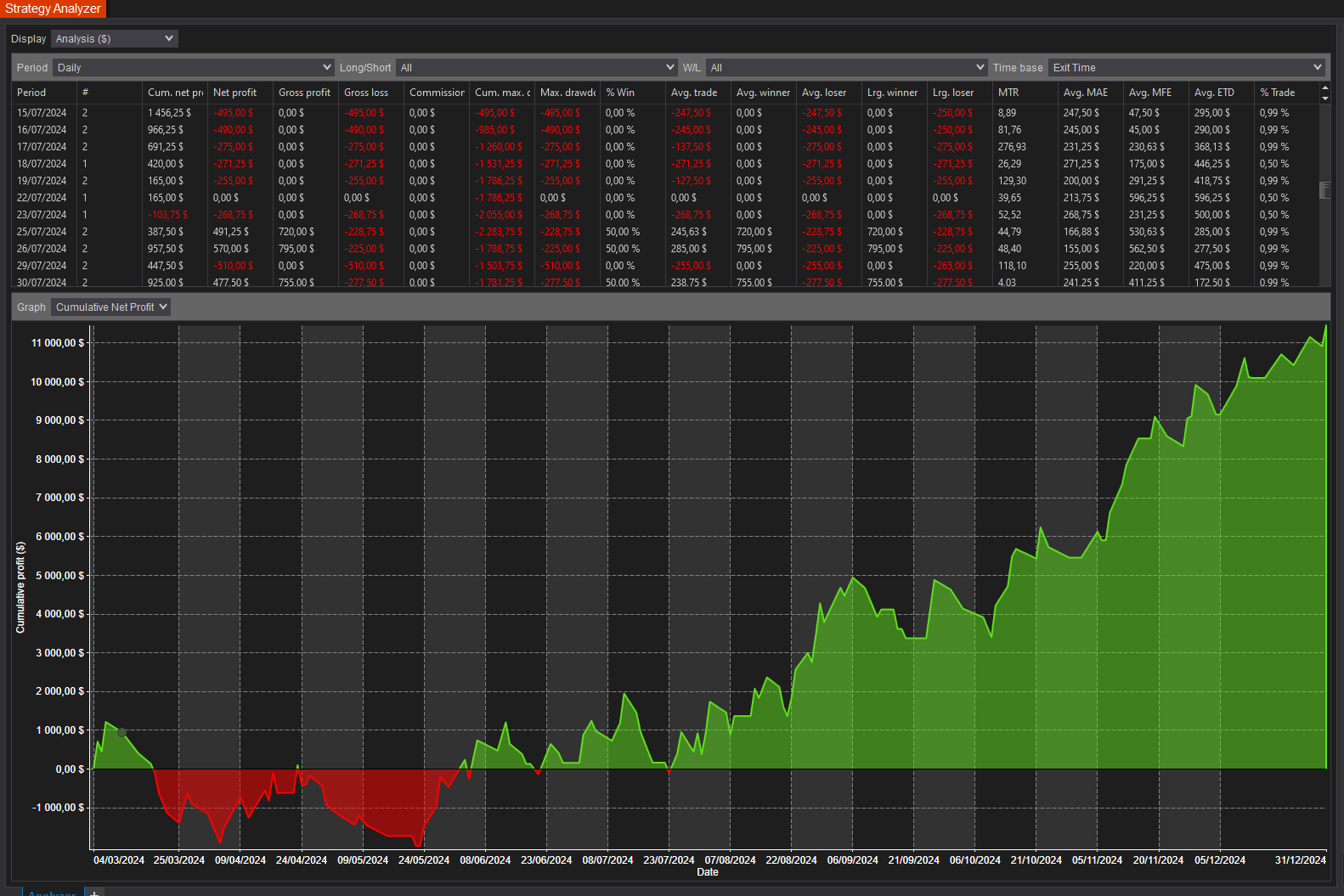Sort by Avg. trade column header
Screen dimensions: 1344x896
point(698,93)
